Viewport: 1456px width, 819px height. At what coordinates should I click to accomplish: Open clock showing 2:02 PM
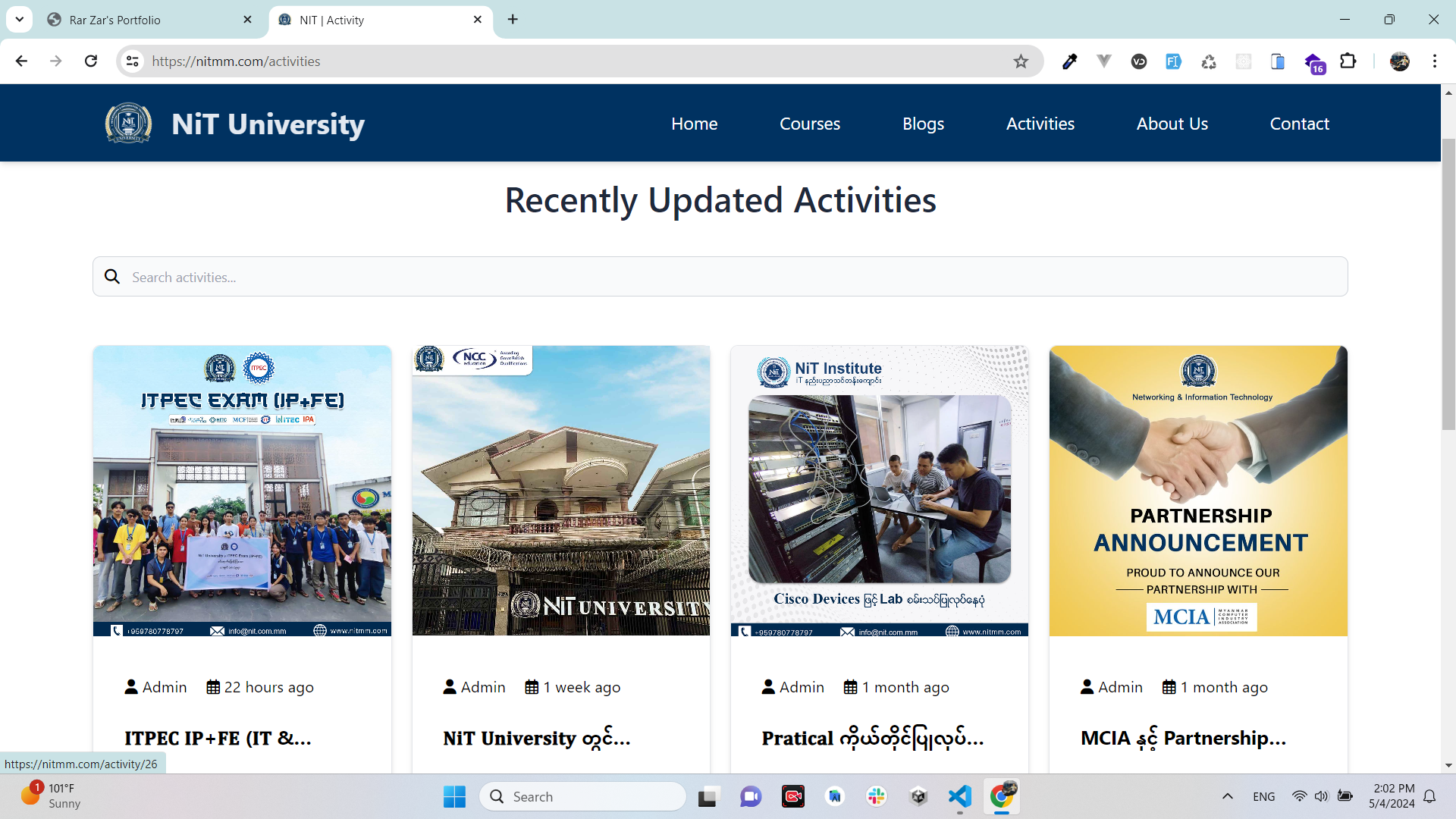[x=1392, y=795]
